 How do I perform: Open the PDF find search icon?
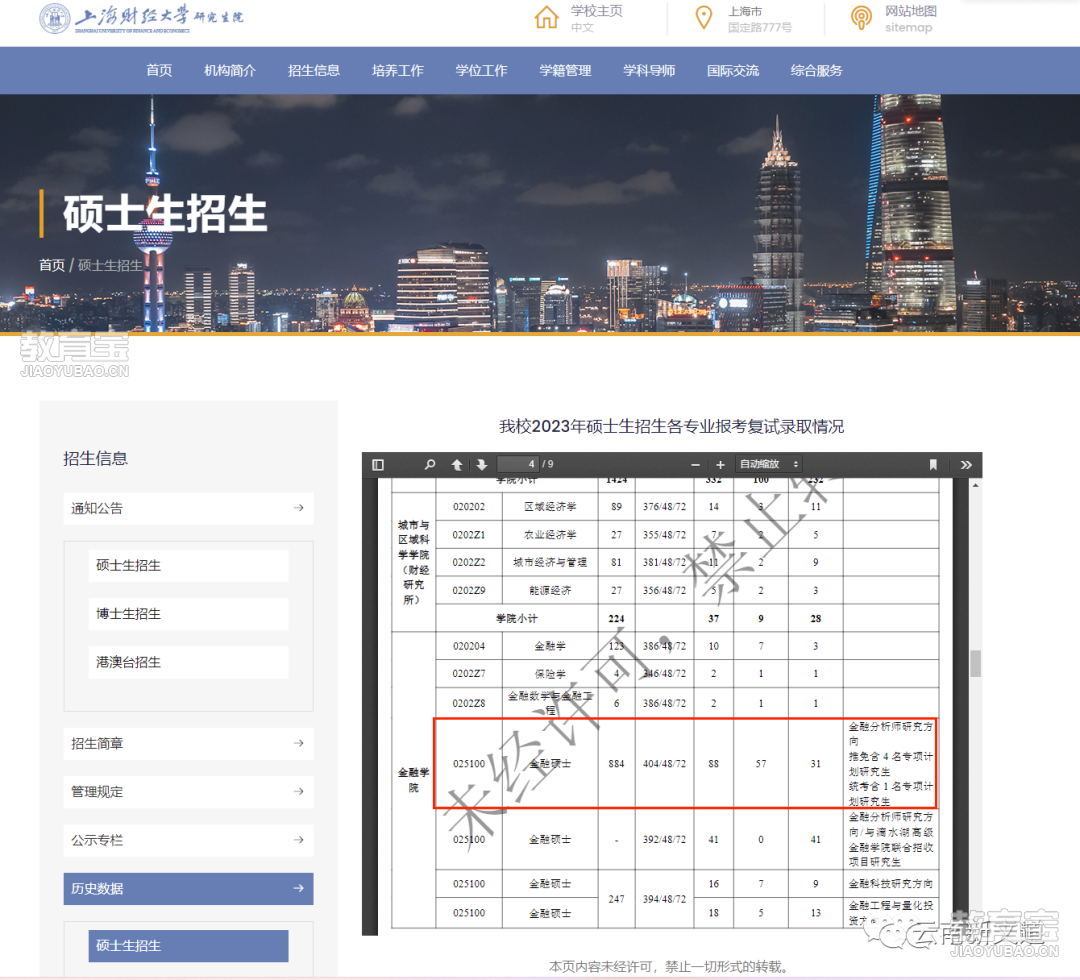click(x=430, y=464)
